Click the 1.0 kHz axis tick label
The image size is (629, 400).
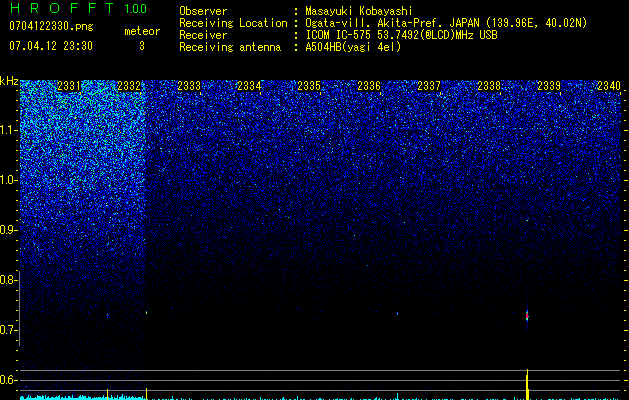(8, 180)
